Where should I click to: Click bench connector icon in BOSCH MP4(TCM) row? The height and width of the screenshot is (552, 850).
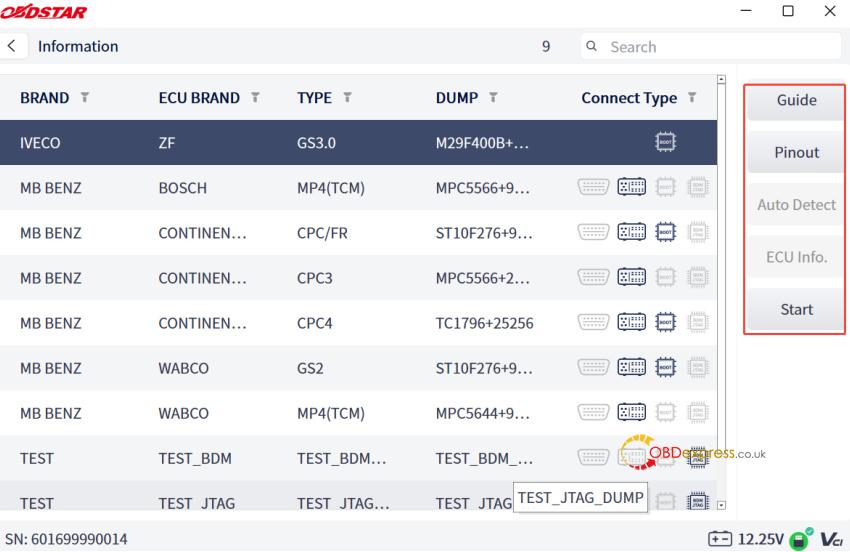tap(632, 187)
